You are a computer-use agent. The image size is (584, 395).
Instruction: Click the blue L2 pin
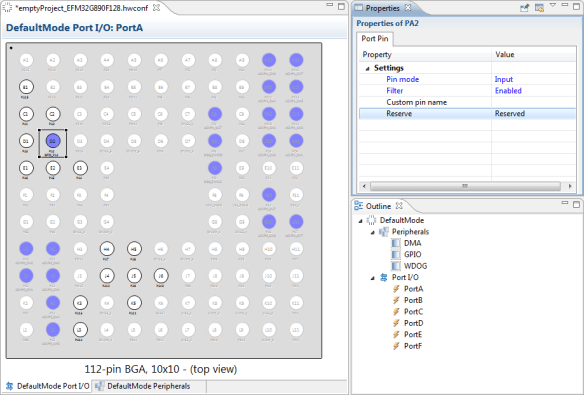click(x=53, y=330)
